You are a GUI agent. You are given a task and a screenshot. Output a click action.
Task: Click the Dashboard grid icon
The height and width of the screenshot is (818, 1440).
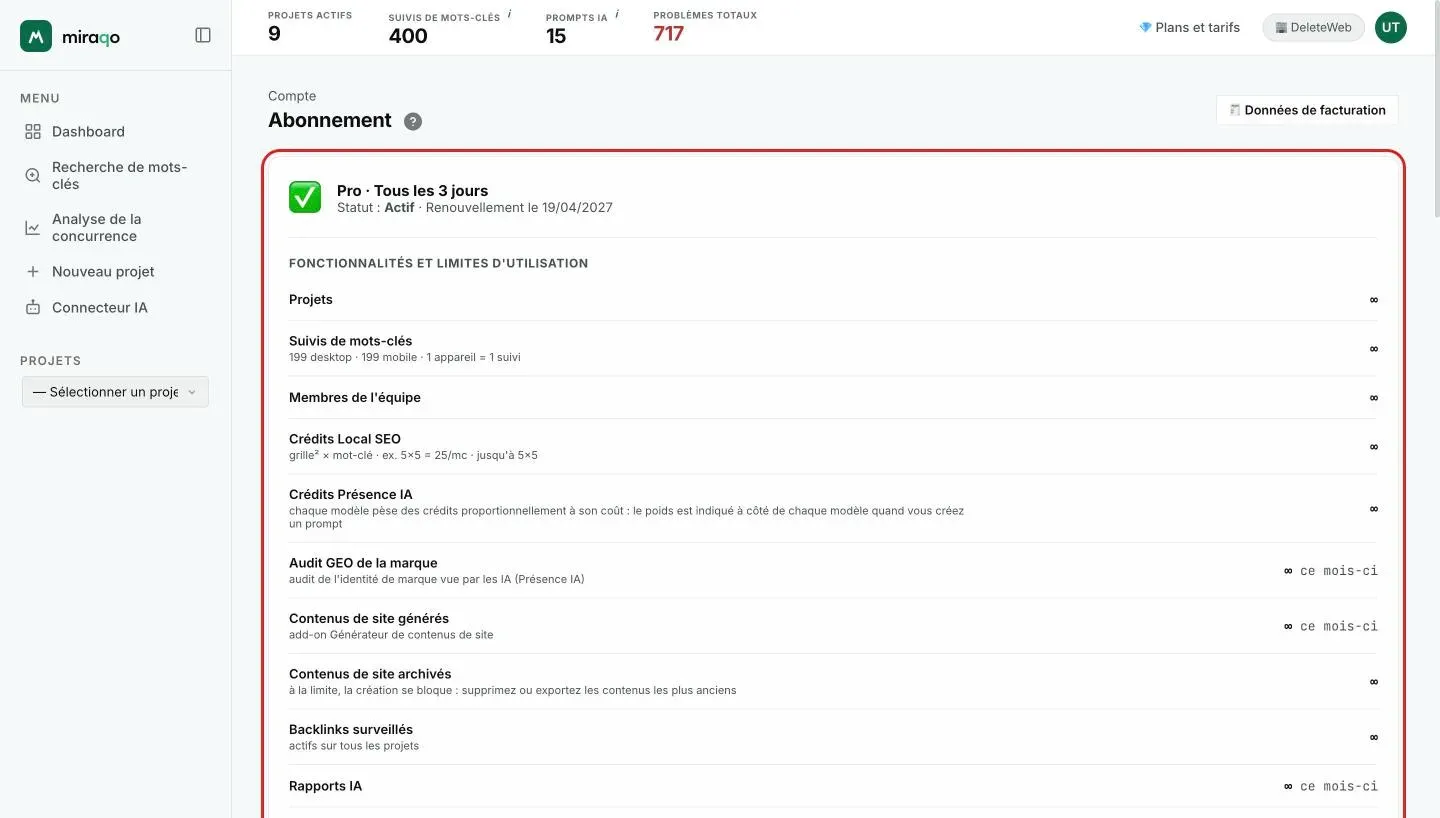[33, 131]
